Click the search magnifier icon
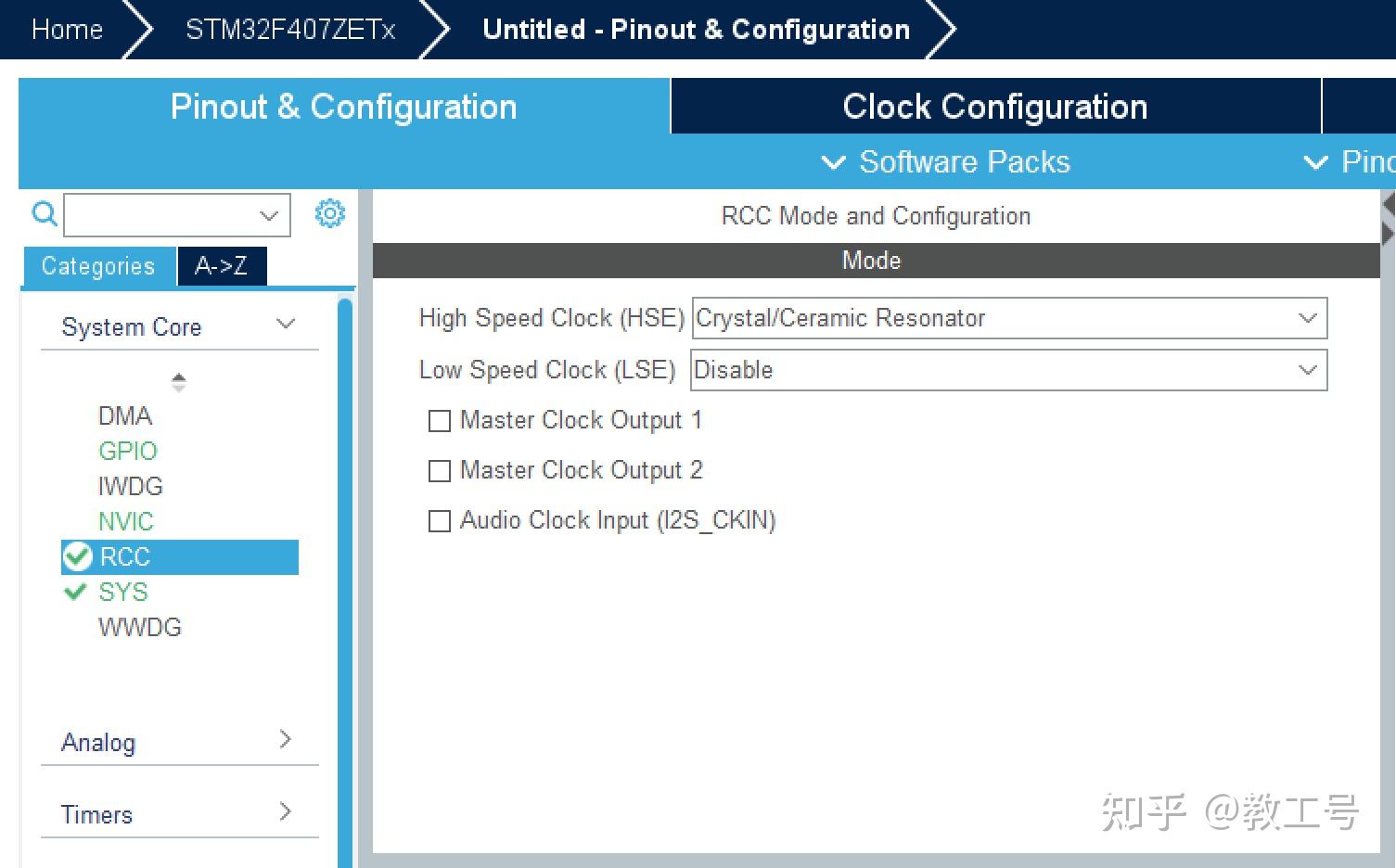1396x868 pixels. click(44, 214)
